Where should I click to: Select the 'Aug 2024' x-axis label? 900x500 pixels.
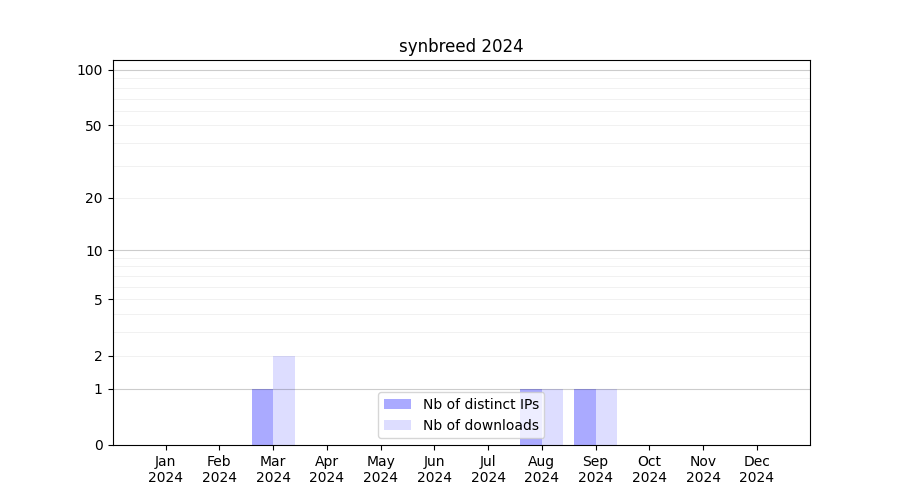pyautogui.click(x=541, y=469)
